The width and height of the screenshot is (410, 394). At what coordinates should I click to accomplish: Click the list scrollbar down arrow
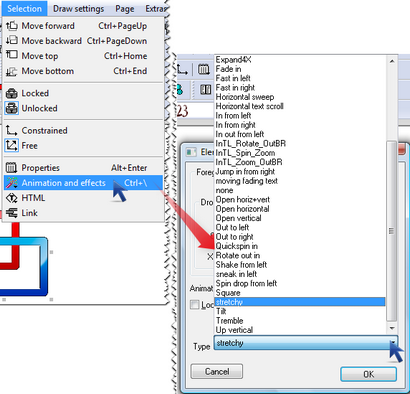392,328
